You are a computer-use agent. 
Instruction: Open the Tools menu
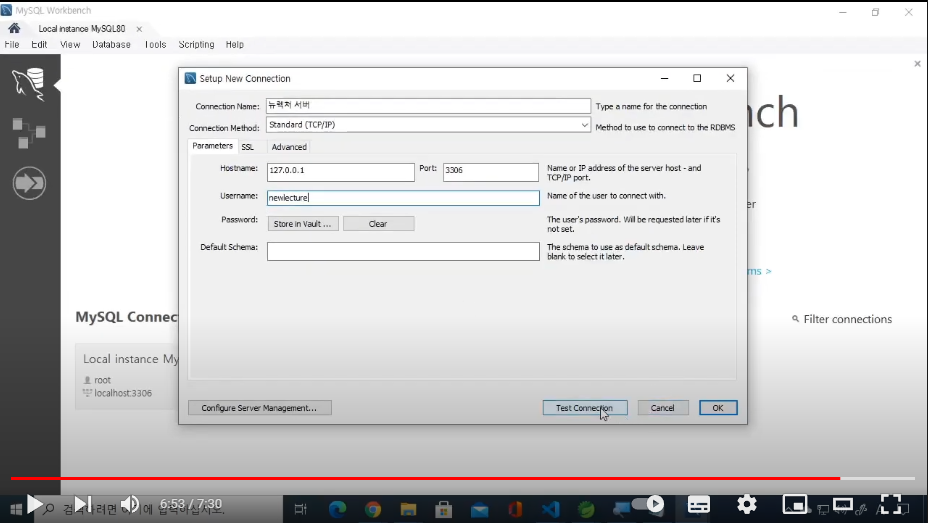point(155,44)
